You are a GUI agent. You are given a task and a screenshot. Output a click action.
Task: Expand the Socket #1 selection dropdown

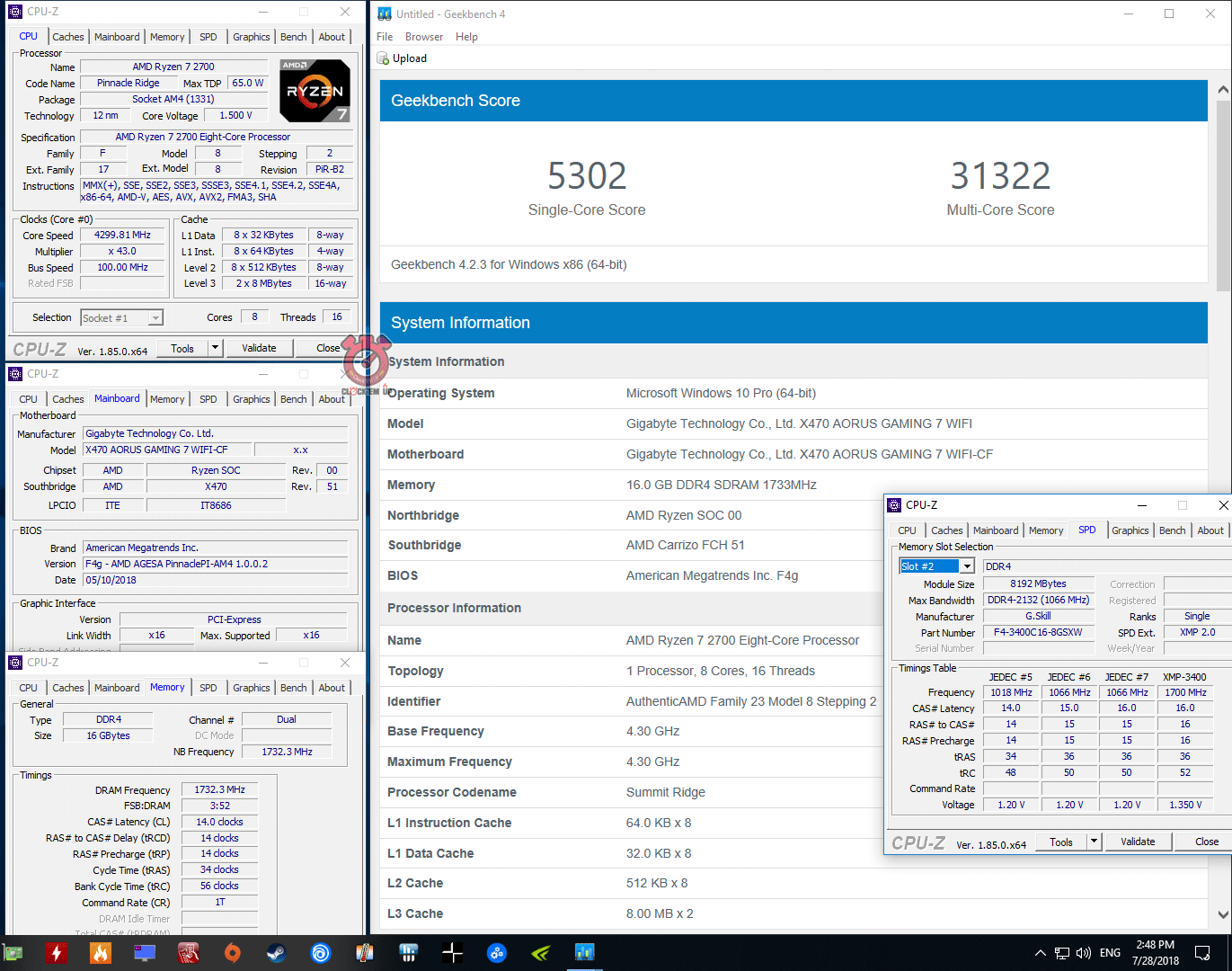pyautogui.click(x=155, y=318)
